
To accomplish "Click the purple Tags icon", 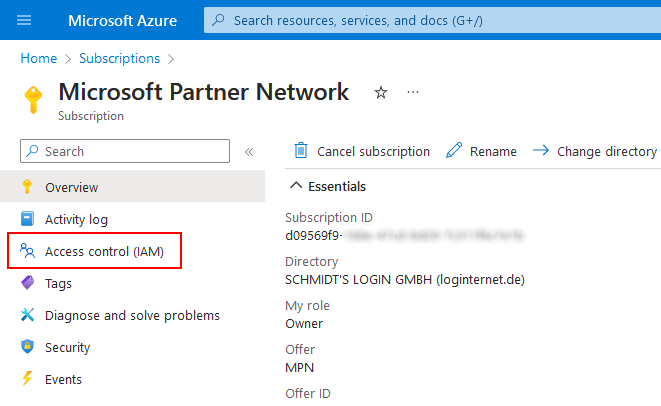I will pos(27,282).
